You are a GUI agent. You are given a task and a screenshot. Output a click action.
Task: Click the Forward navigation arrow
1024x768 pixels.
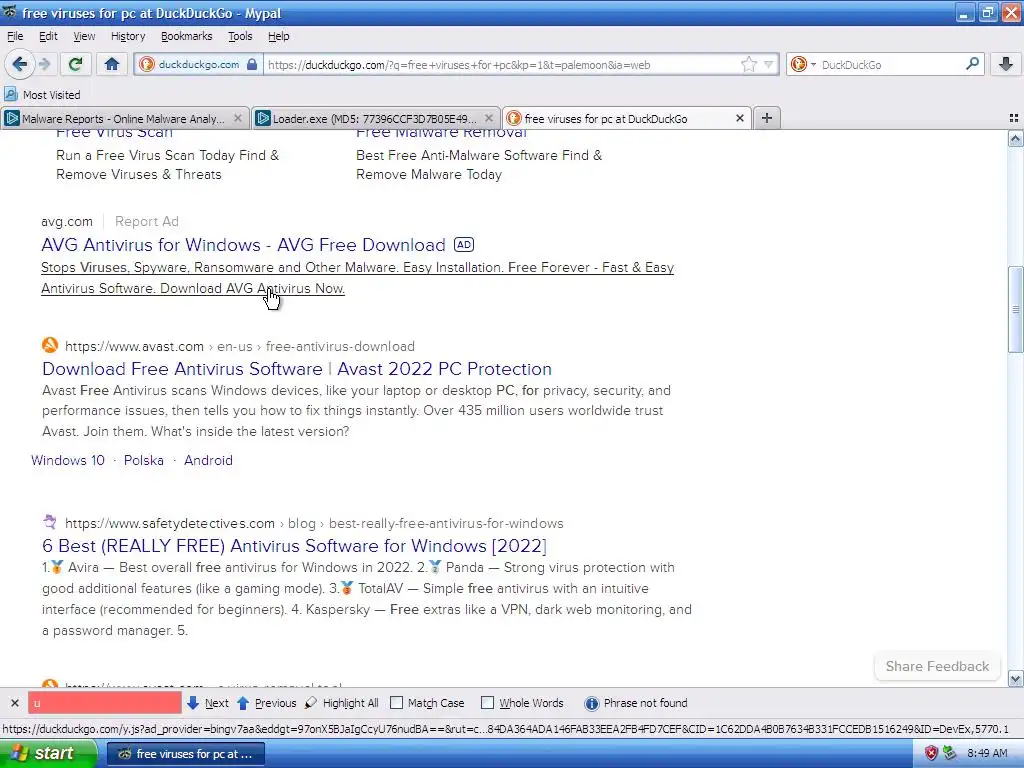click(45, 64)
